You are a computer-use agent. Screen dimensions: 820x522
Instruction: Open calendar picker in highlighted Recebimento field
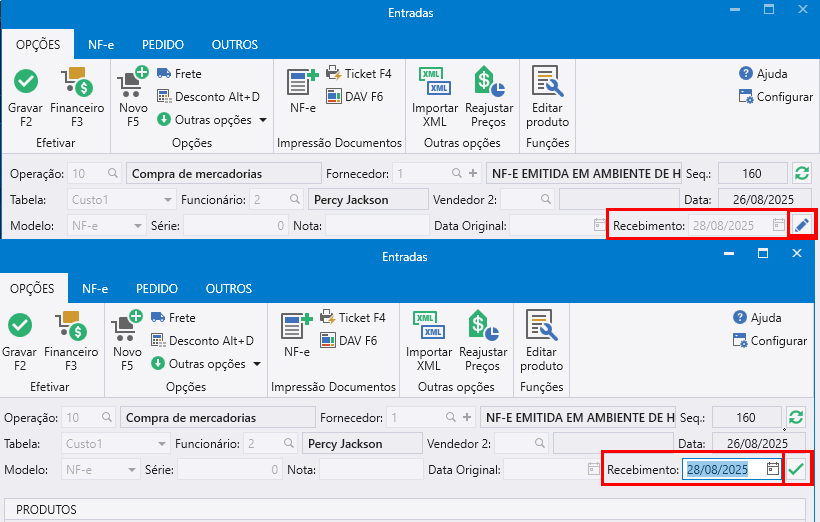pos(772,469)
